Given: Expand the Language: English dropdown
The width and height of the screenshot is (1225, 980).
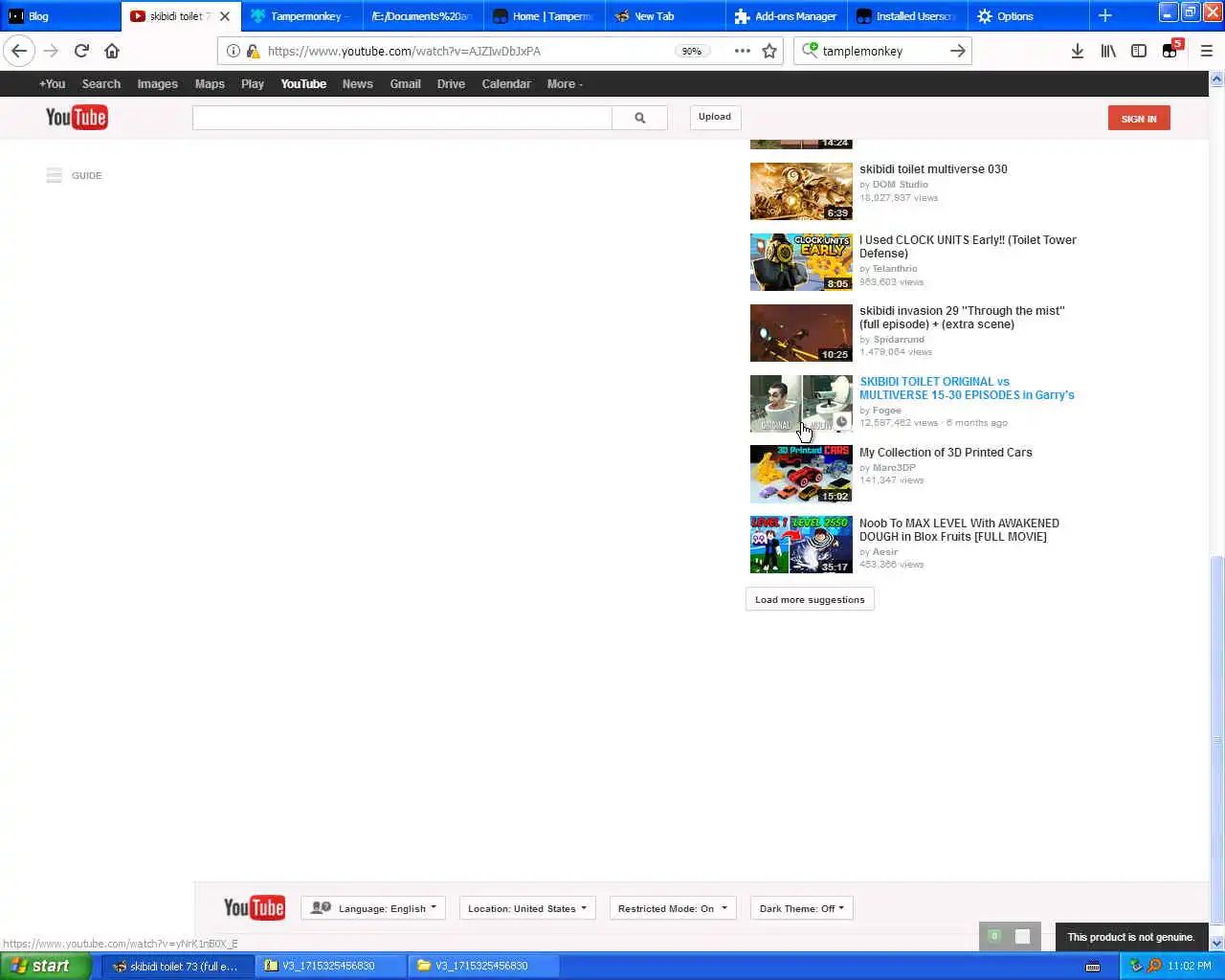Looking at the screenshot, I should pyautogui.click(x=373, y=908).
